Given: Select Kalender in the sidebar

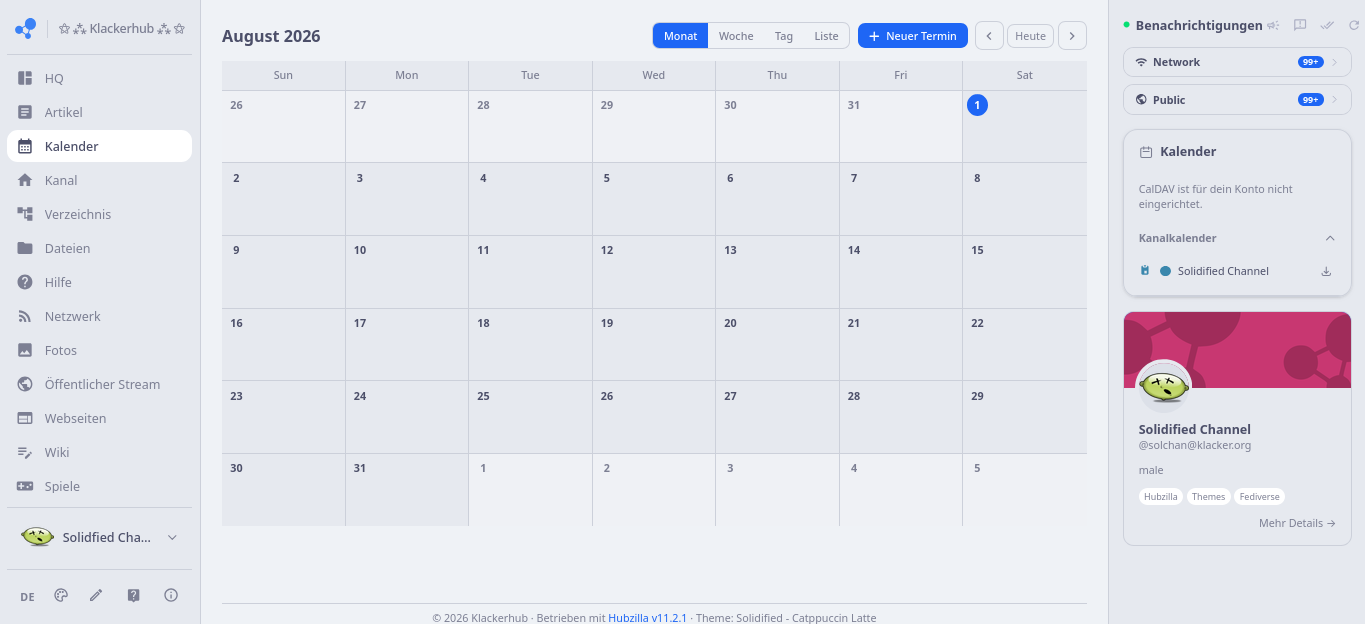Looking at the screenshot, I should 99,146.
